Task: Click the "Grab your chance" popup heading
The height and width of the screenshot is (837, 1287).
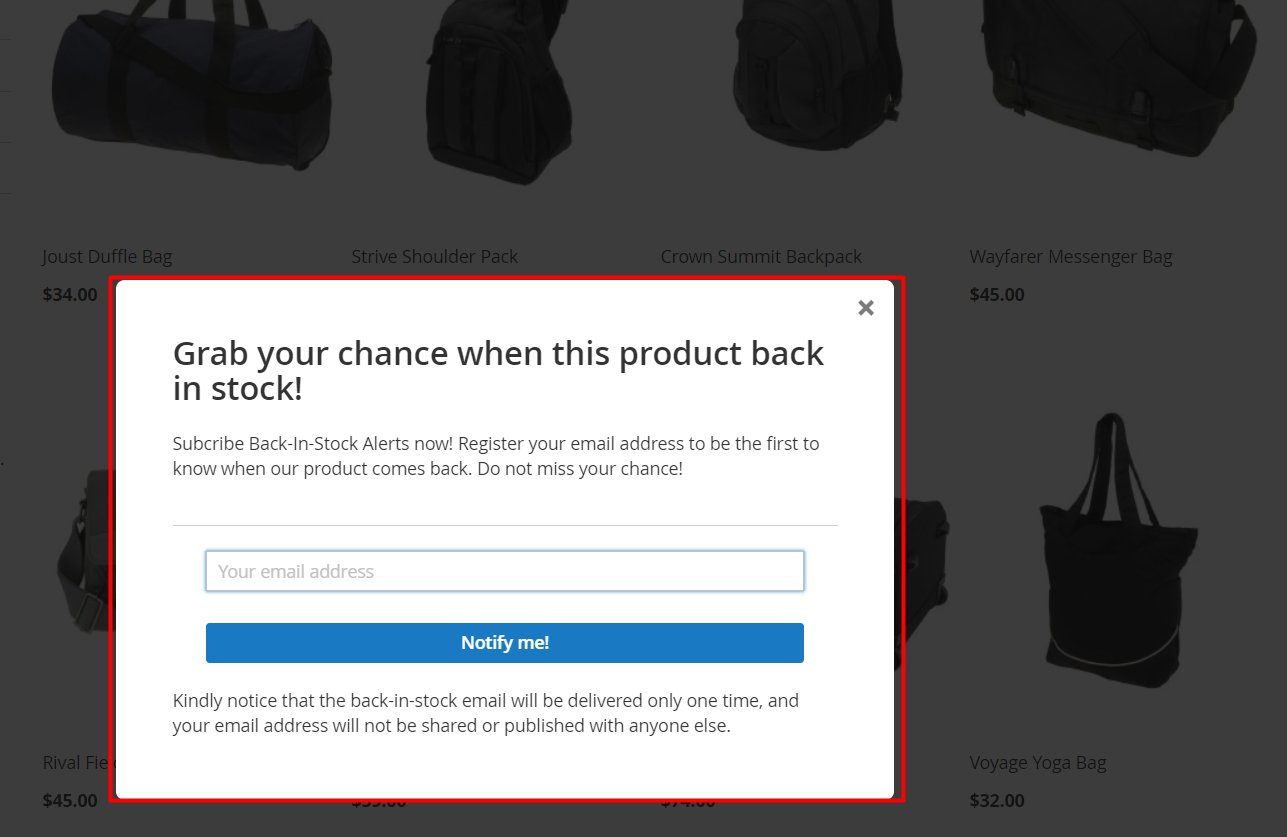Action: (498, 370)
